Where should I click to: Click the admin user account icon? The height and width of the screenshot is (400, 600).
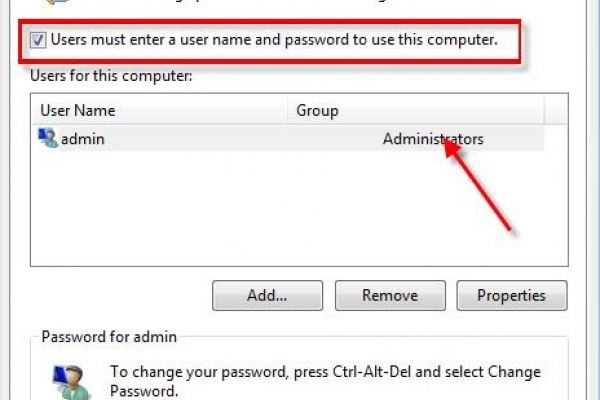47,139
